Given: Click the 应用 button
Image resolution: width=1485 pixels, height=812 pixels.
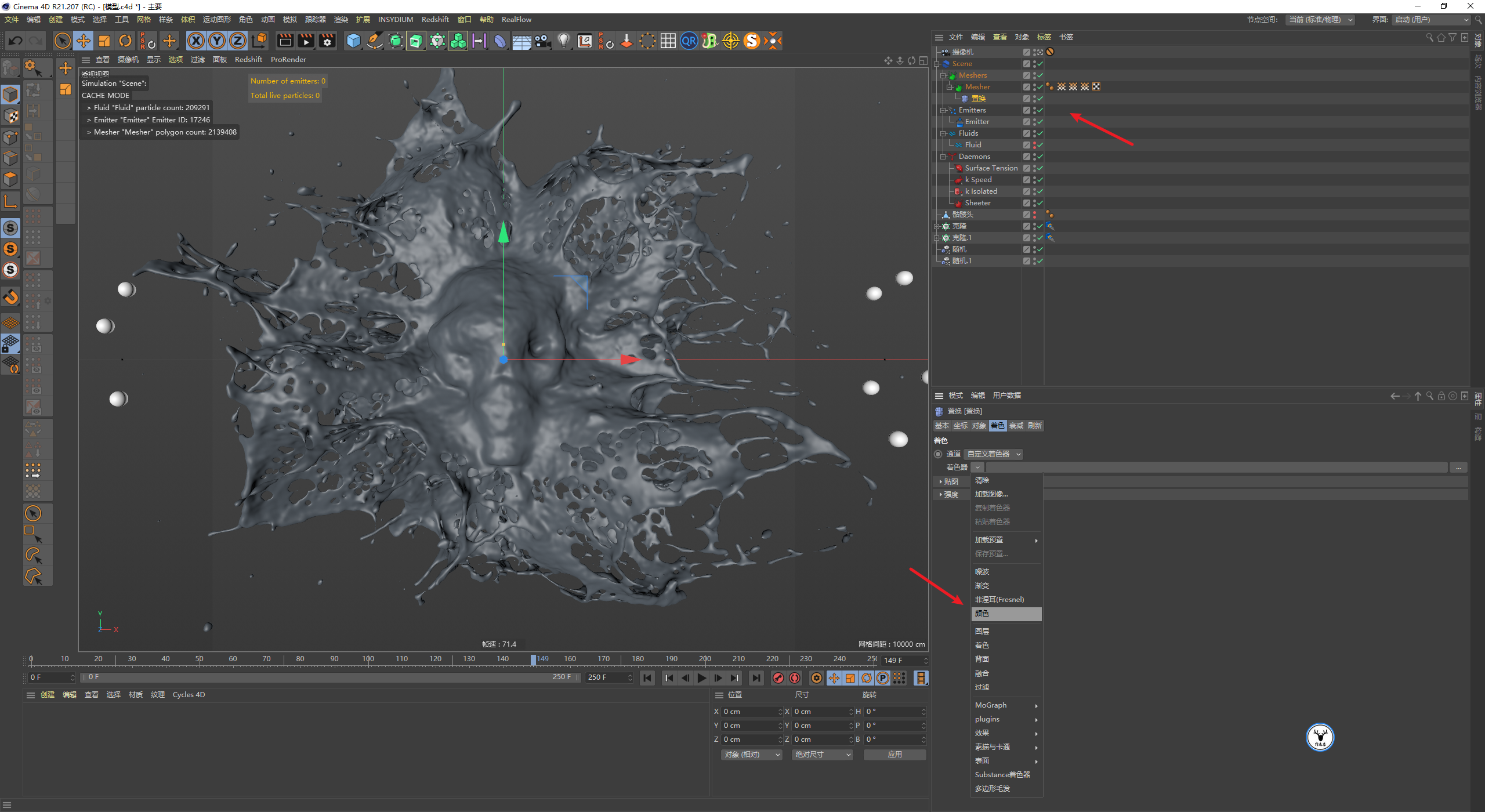Looking at the screenshot, I should coord(894,755).
